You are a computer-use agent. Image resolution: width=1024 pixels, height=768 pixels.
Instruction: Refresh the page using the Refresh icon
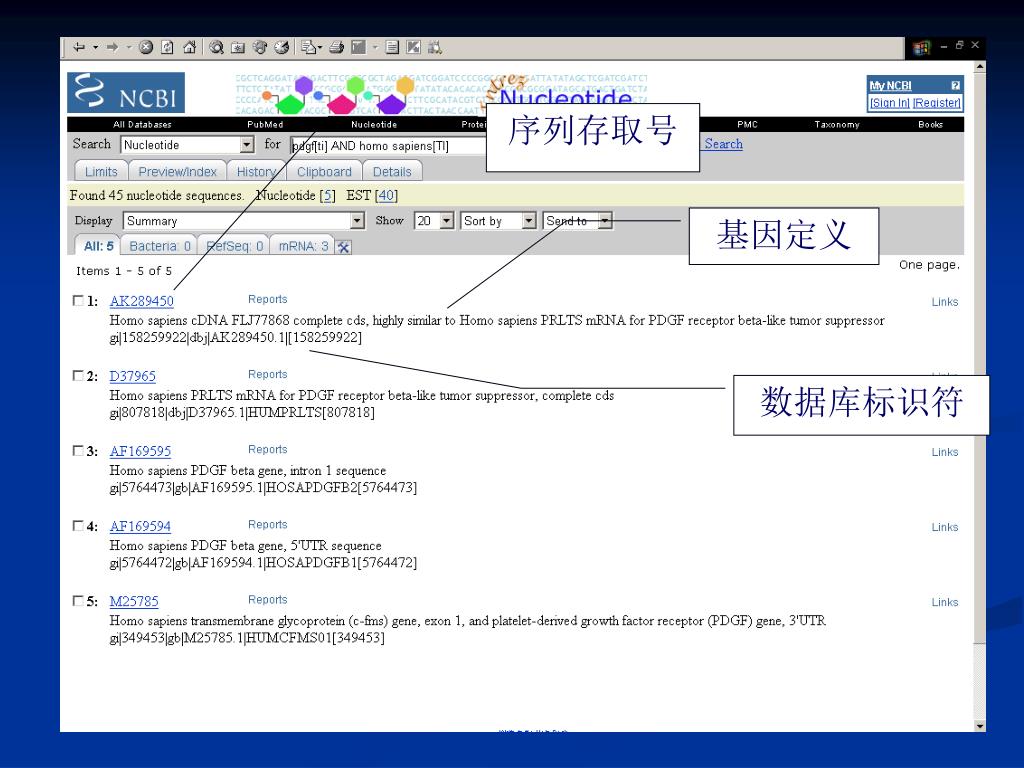168,47
